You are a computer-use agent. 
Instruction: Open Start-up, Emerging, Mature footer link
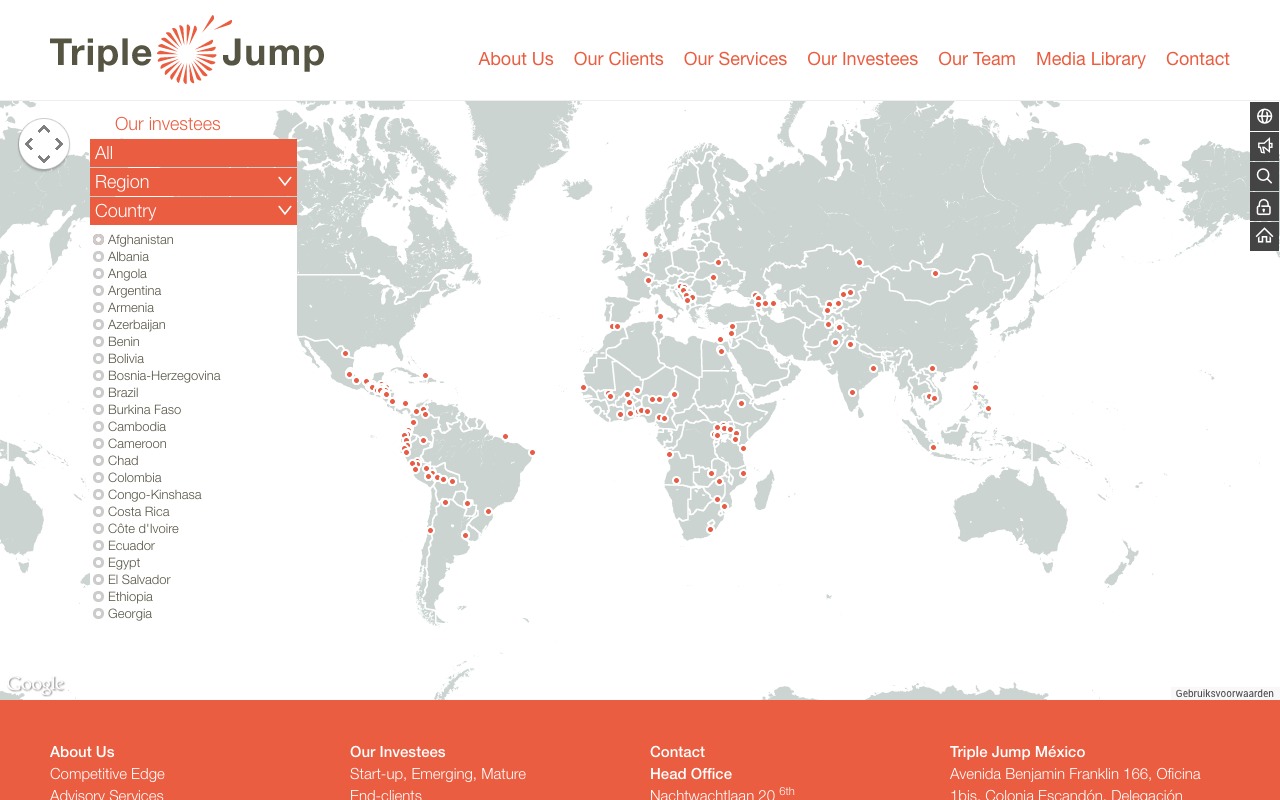click(437, 774)
